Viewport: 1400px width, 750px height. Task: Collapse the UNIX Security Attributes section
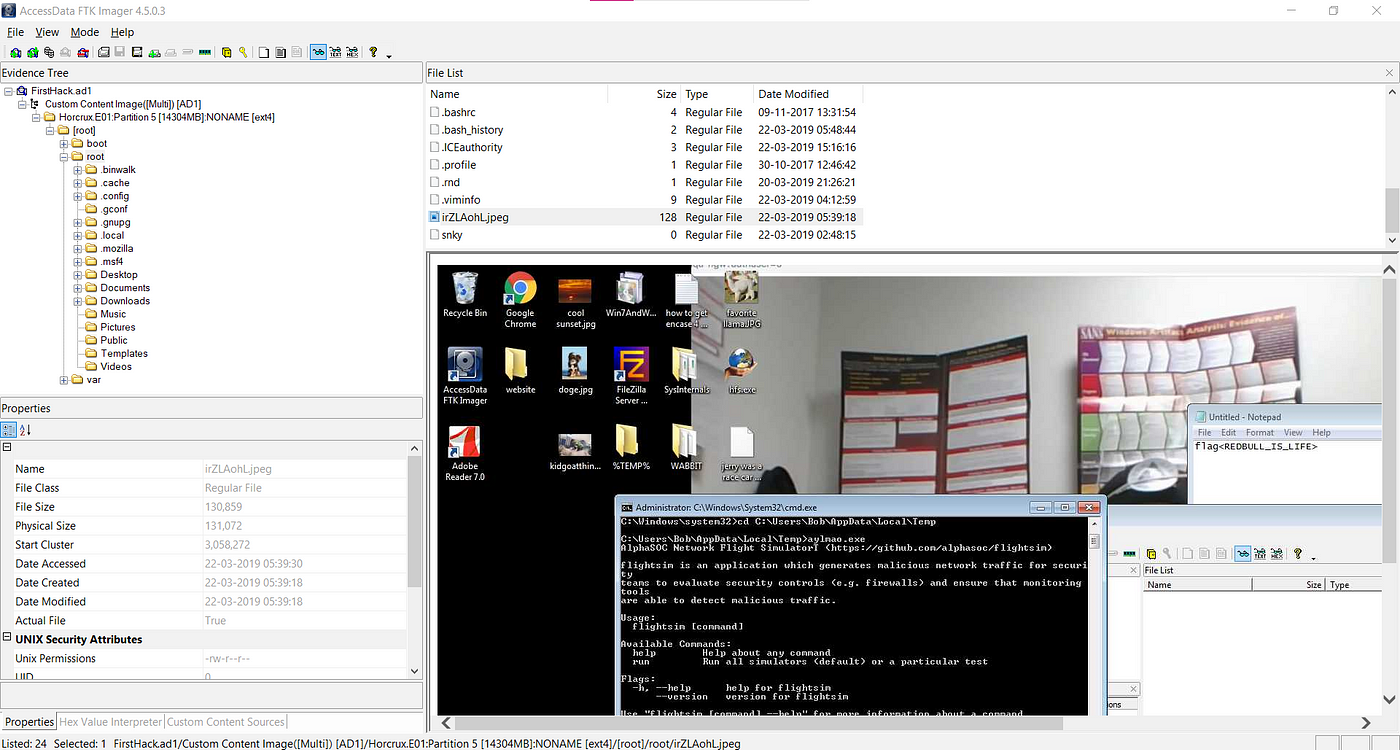click(x=8, y=639)
